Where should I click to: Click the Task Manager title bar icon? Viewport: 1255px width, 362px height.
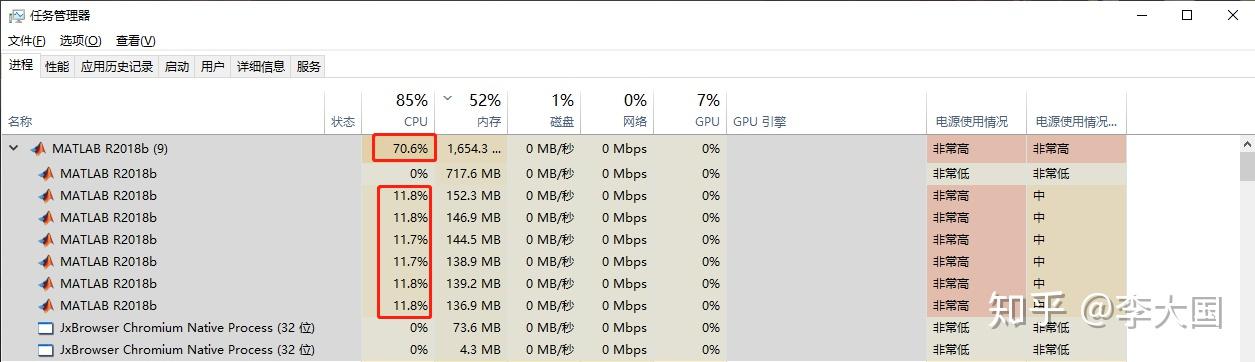(x=16, y=16)
